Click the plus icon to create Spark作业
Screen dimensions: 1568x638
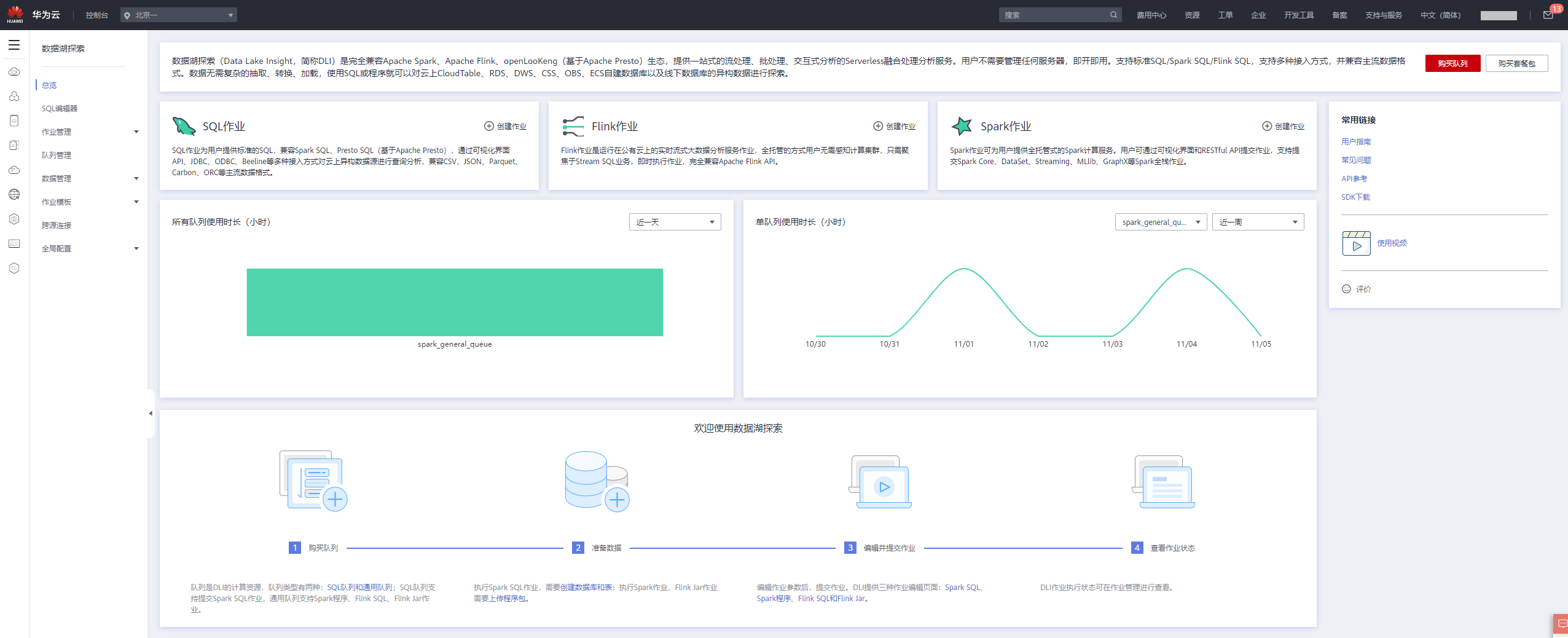tap(1267, 126)
